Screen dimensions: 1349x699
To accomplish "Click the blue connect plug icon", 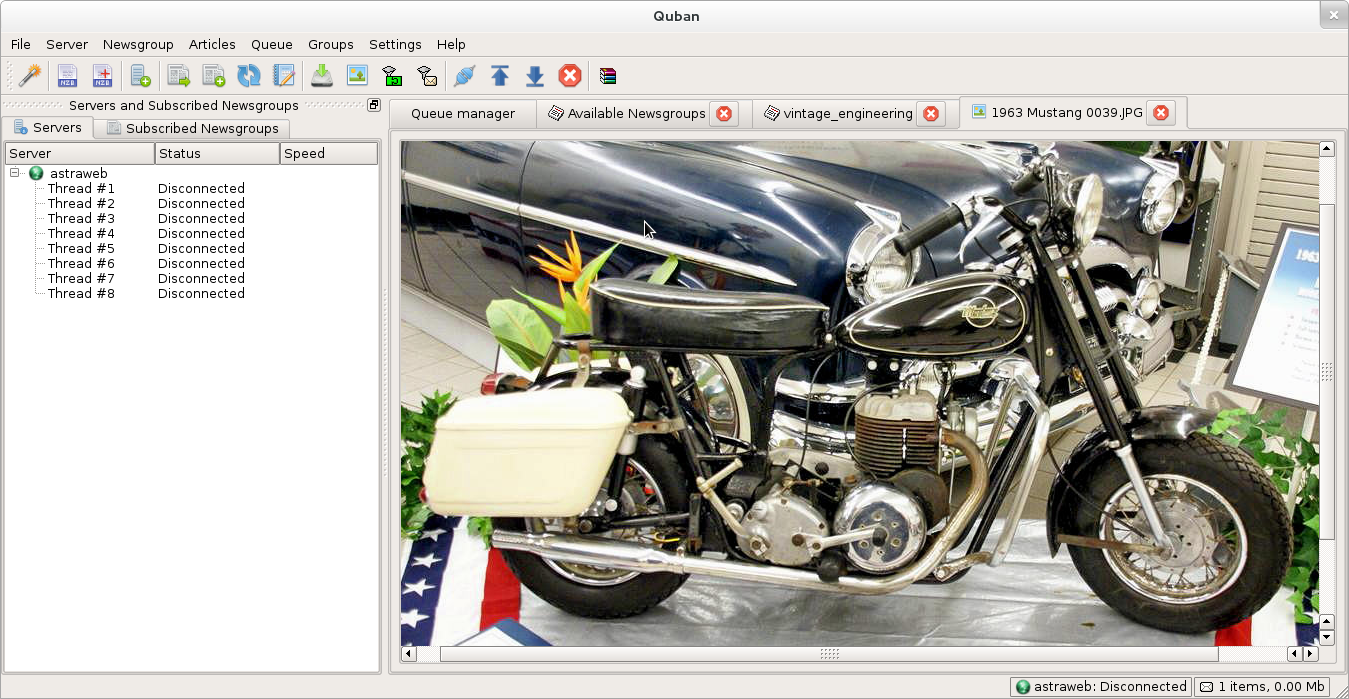I will click(x=464, y=75).
